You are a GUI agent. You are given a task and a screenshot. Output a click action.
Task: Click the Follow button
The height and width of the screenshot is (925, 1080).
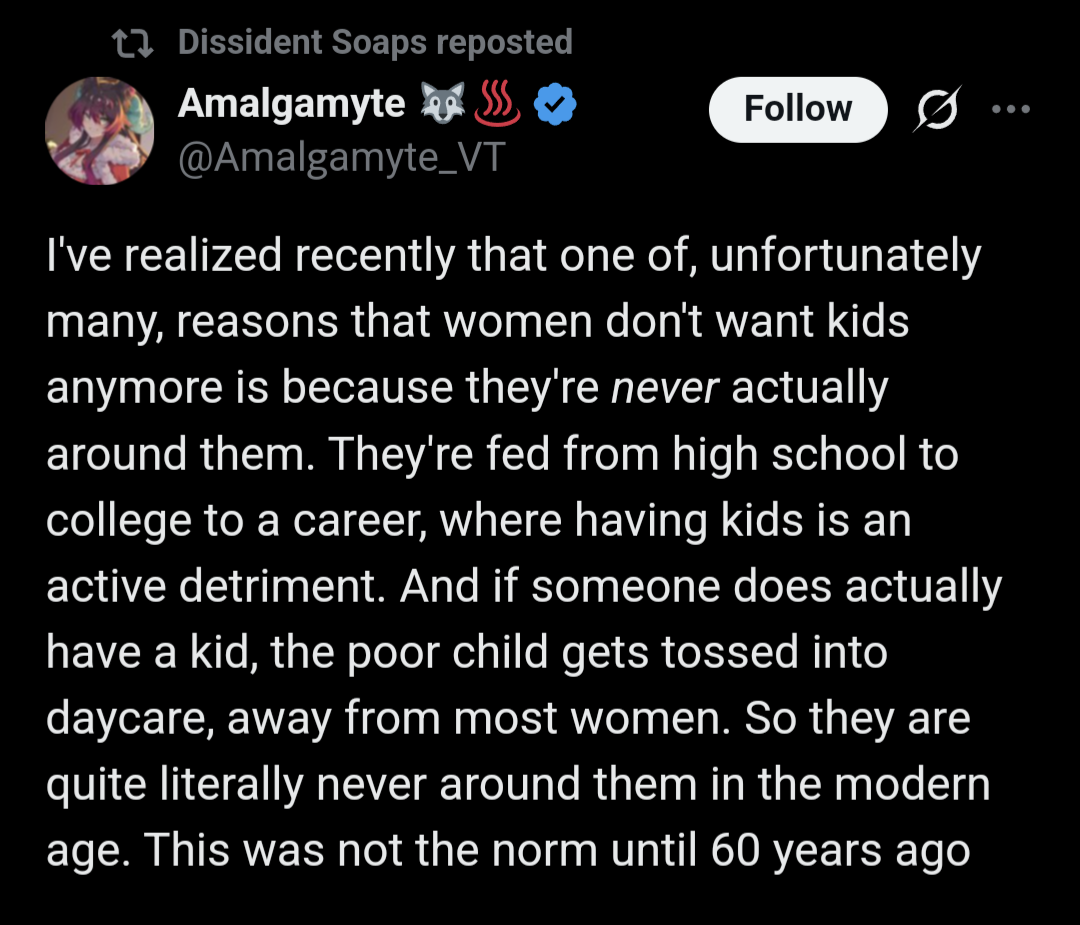click(797, 108)
